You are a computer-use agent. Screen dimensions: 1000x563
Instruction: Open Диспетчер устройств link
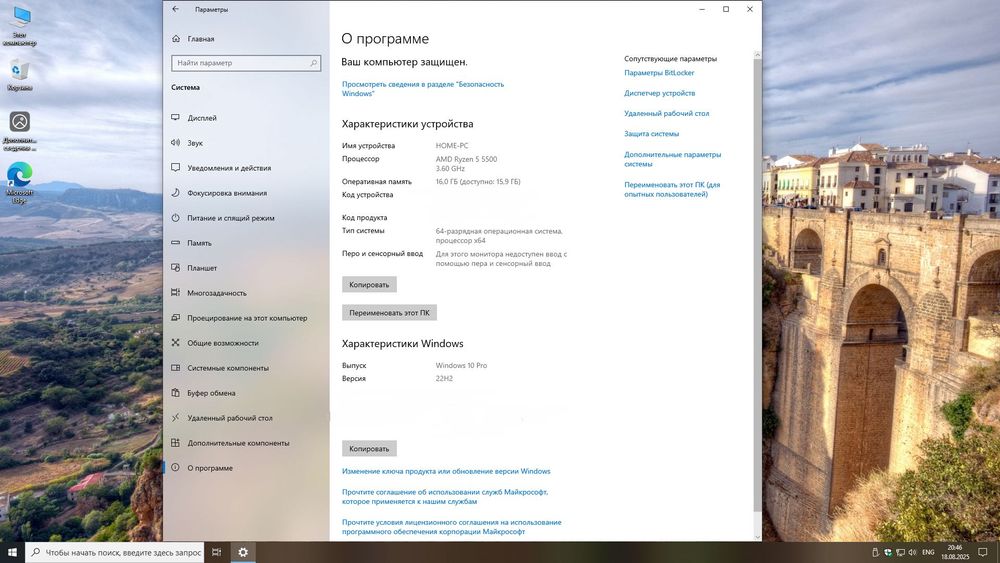tap(659, 93)
